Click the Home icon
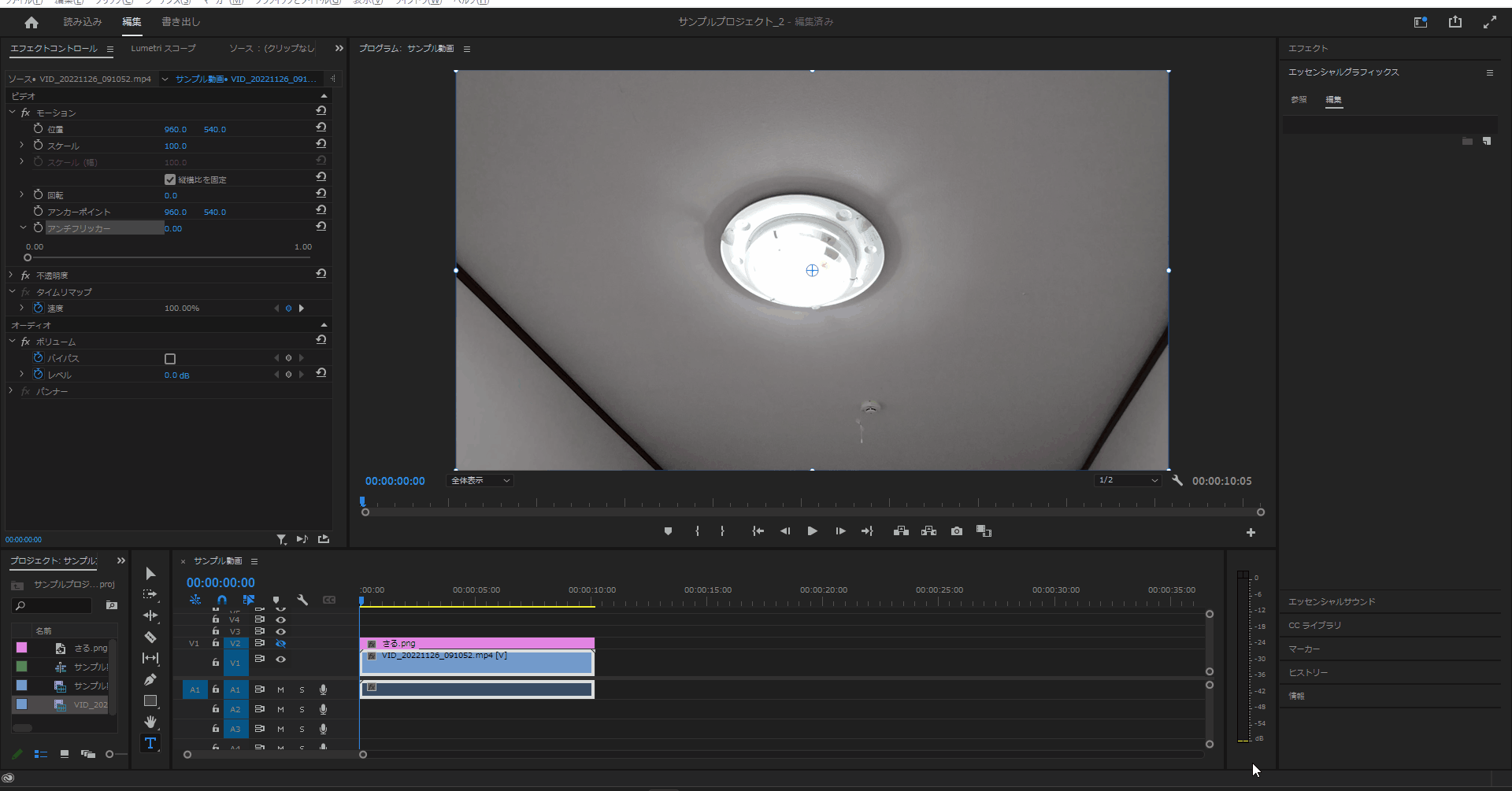Viewport: 1512px width, 791px height. [x=31, y=22]
